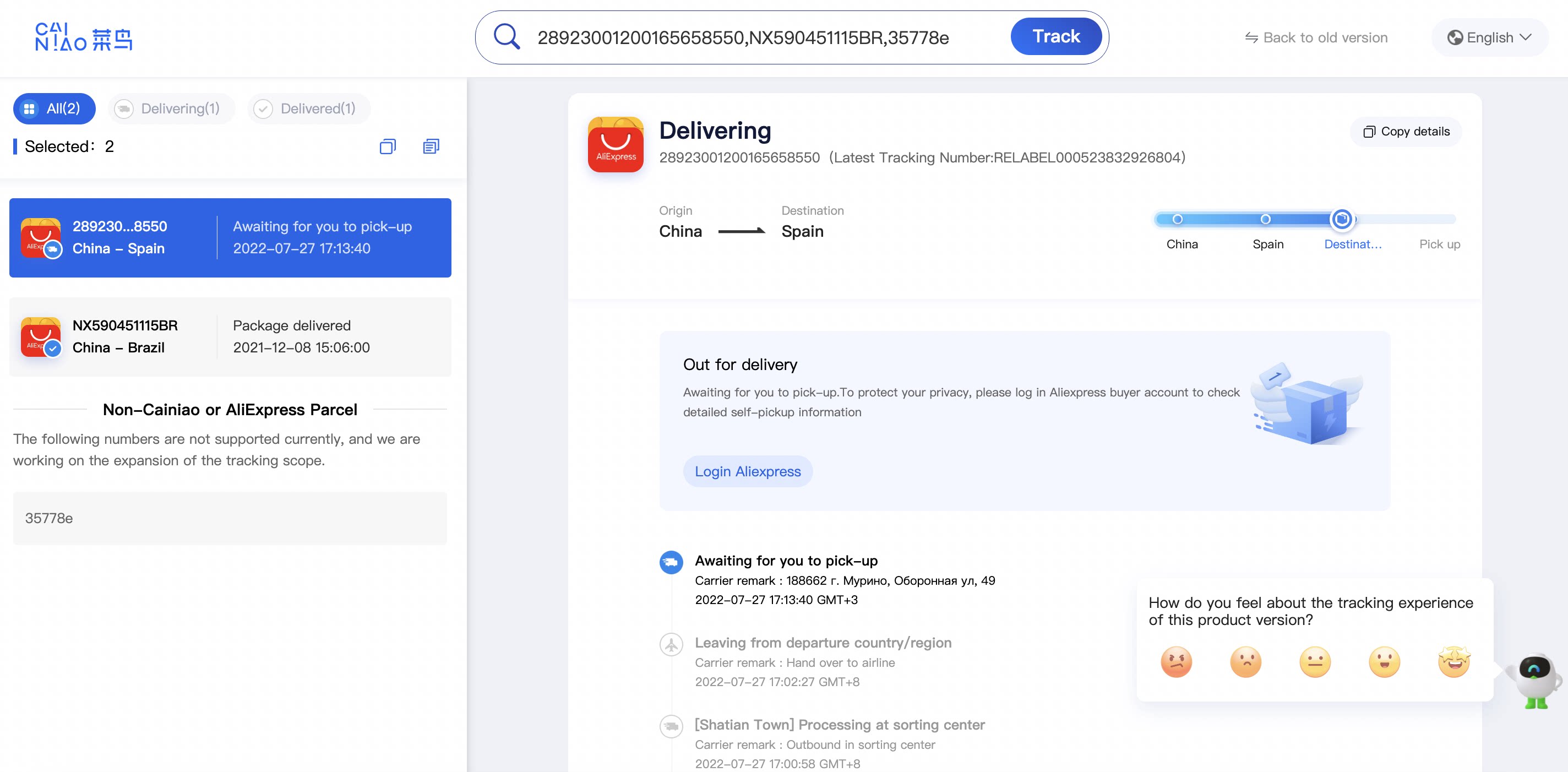Click the copy all details icon

click(x=431, y=146)
